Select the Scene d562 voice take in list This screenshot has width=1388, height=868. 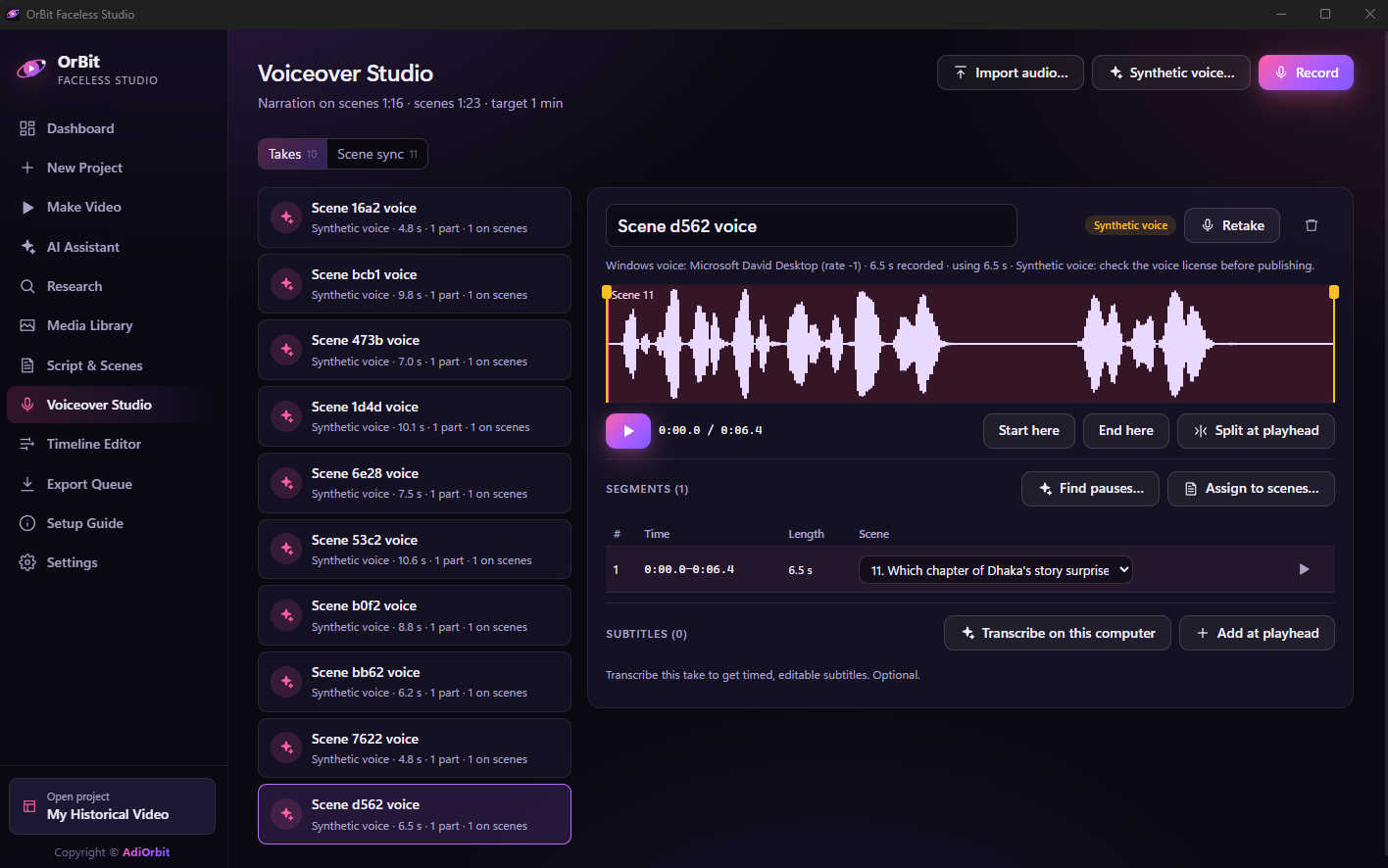(415, 814)
